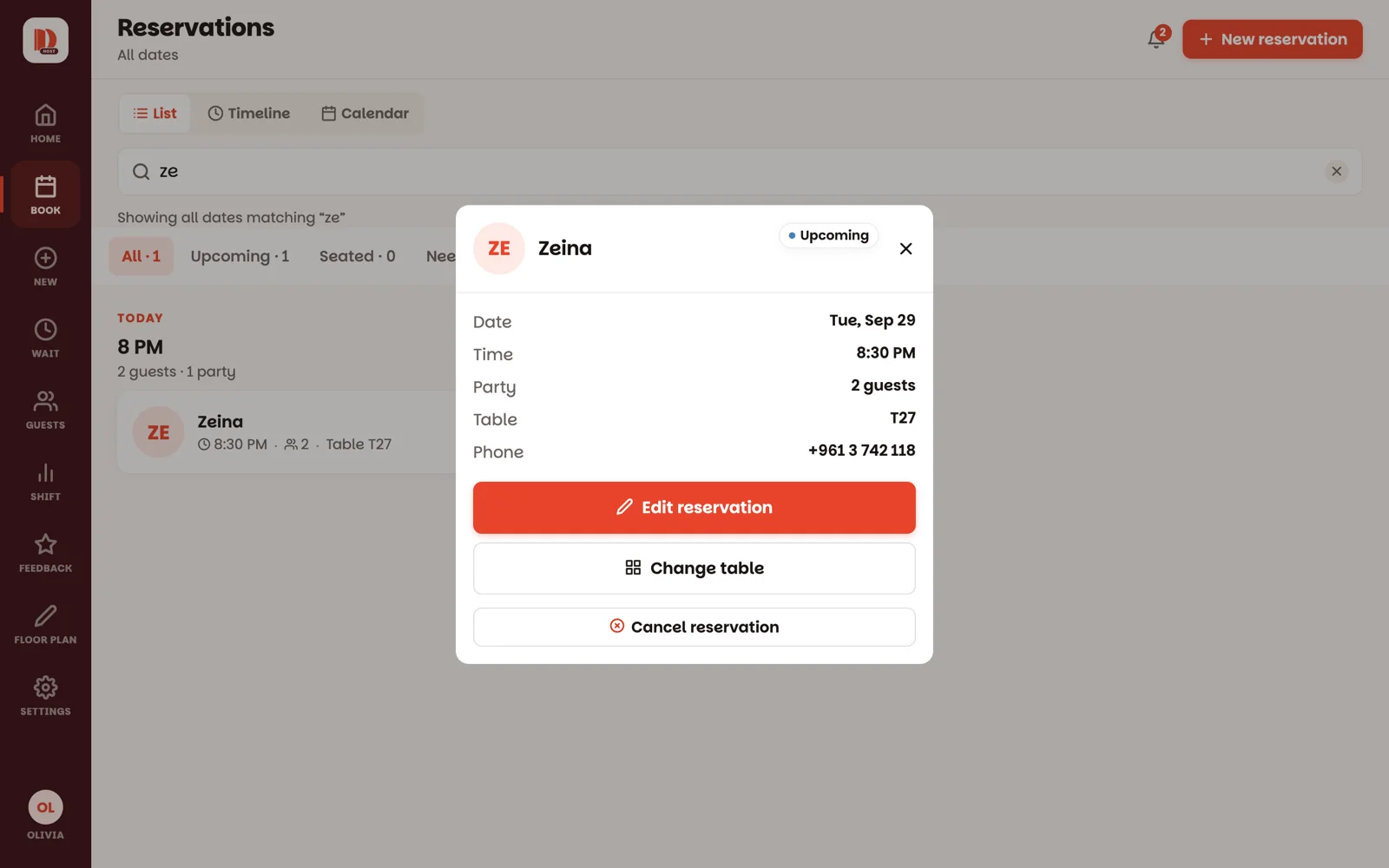Viewport: 1389px width, 868px height.
Task: Click the 8:30 PM time value in dialog
Action: [x=885, y=352]
